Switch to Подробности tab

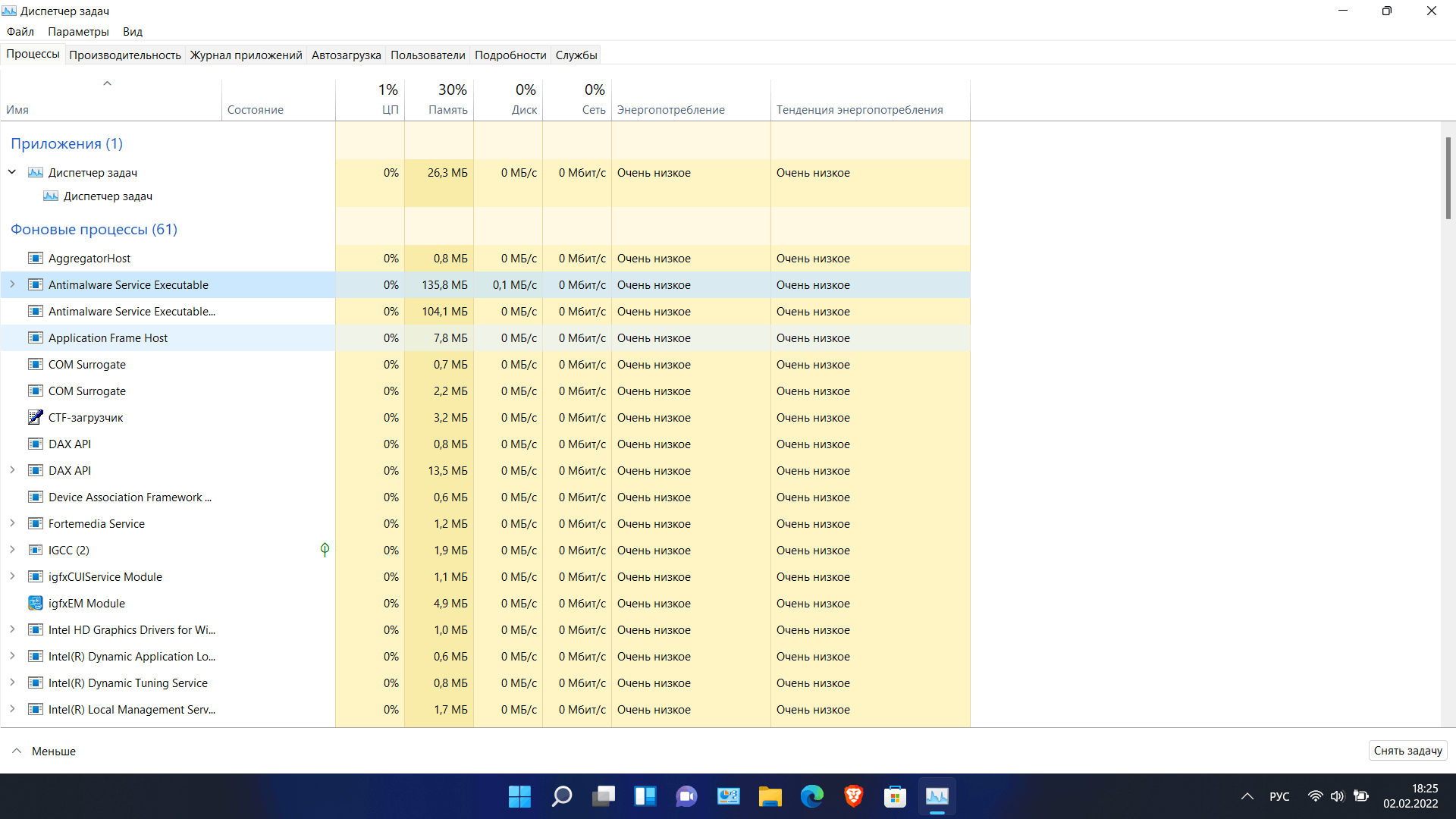coord(510,55)
